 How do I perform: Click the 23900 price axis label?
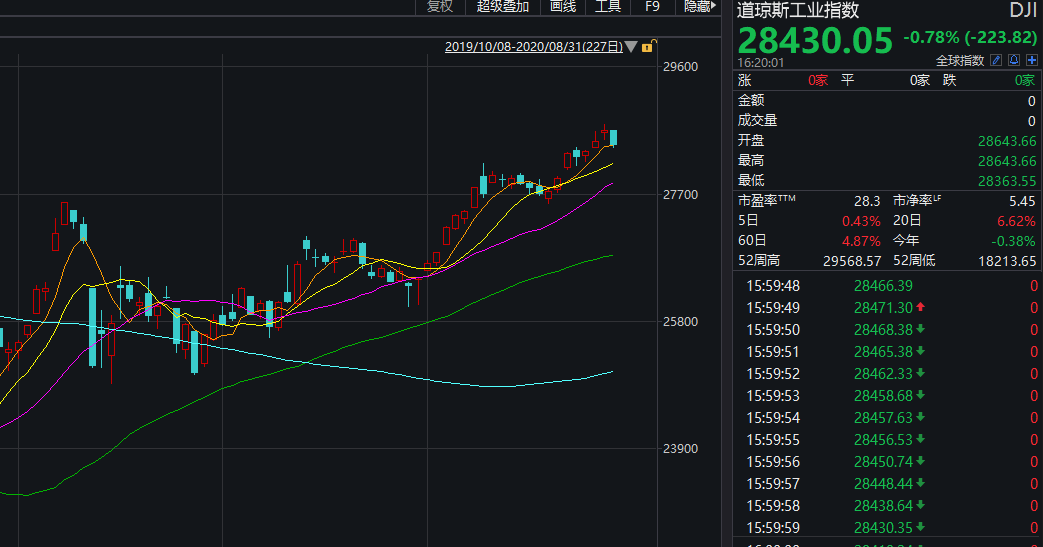click(x=680, y=449)
